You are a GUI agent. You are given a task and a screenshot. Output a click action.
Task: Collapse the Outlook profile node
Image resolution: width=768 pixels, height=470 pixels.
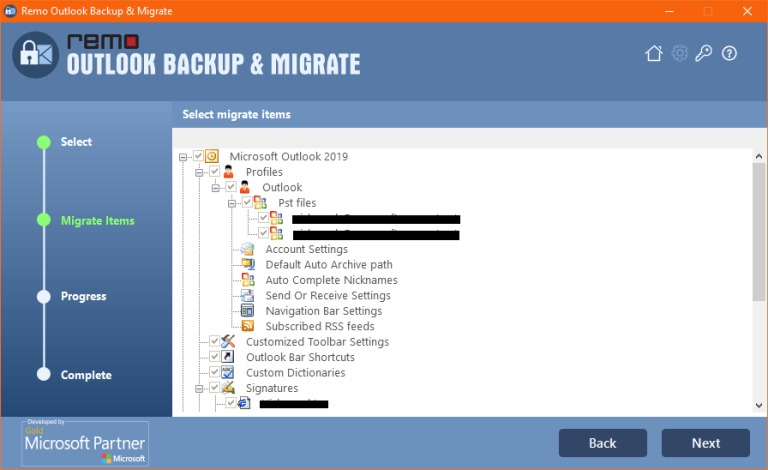coord(215,188)
